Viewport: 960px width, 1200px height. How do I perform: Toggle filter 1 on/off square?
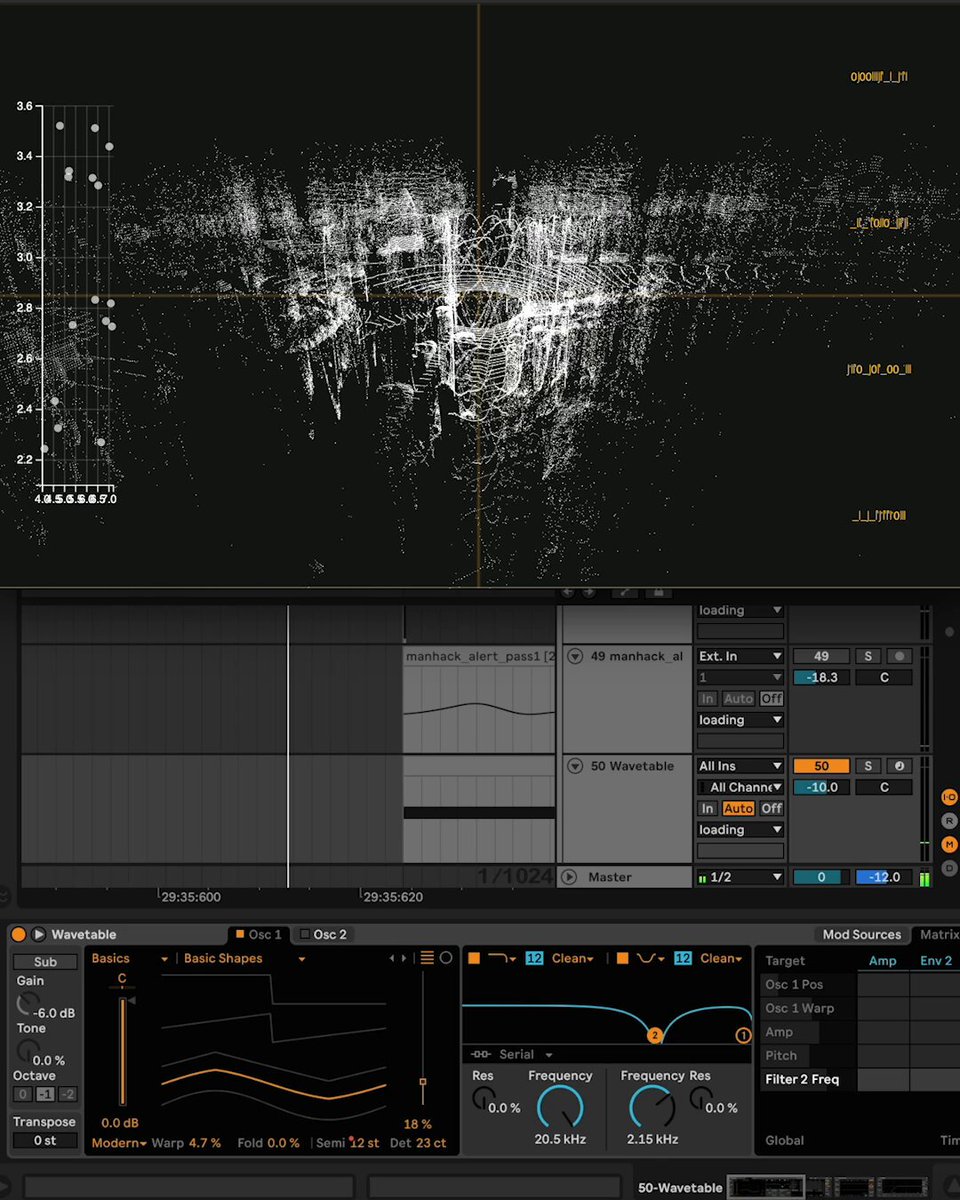474,958
